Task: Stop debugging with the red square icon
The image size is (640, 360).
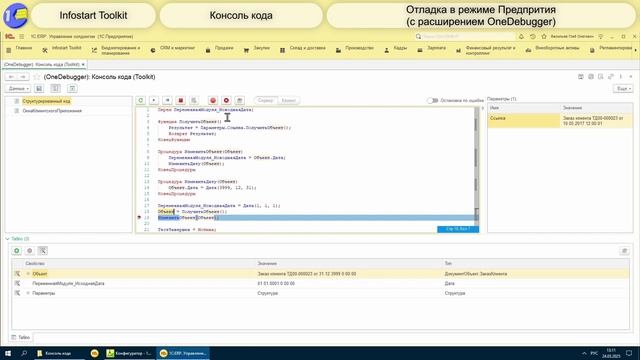Action: (x=181, y=100)
